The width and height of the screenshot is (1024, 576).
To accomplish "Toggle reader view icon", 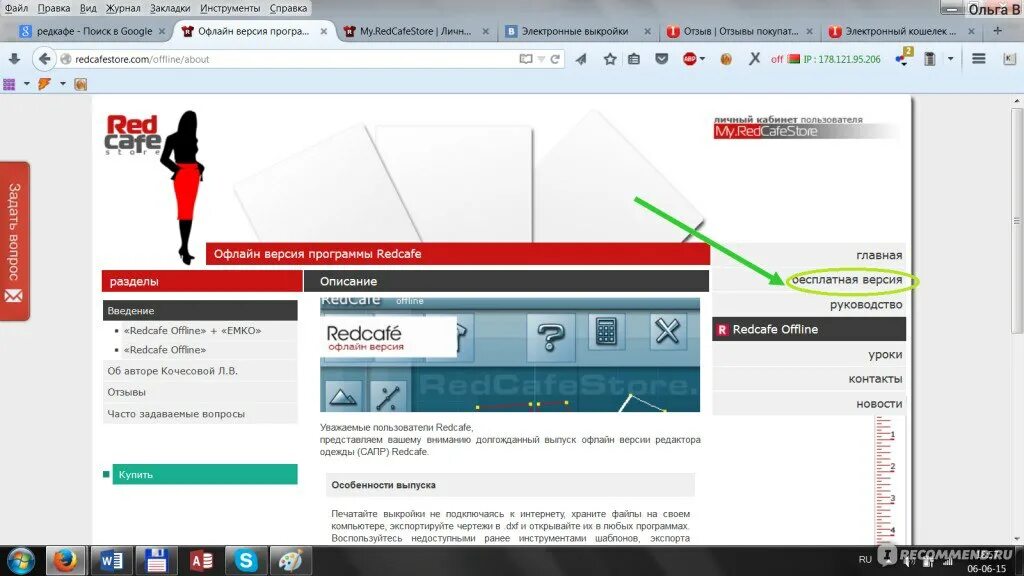I will 526,59.
